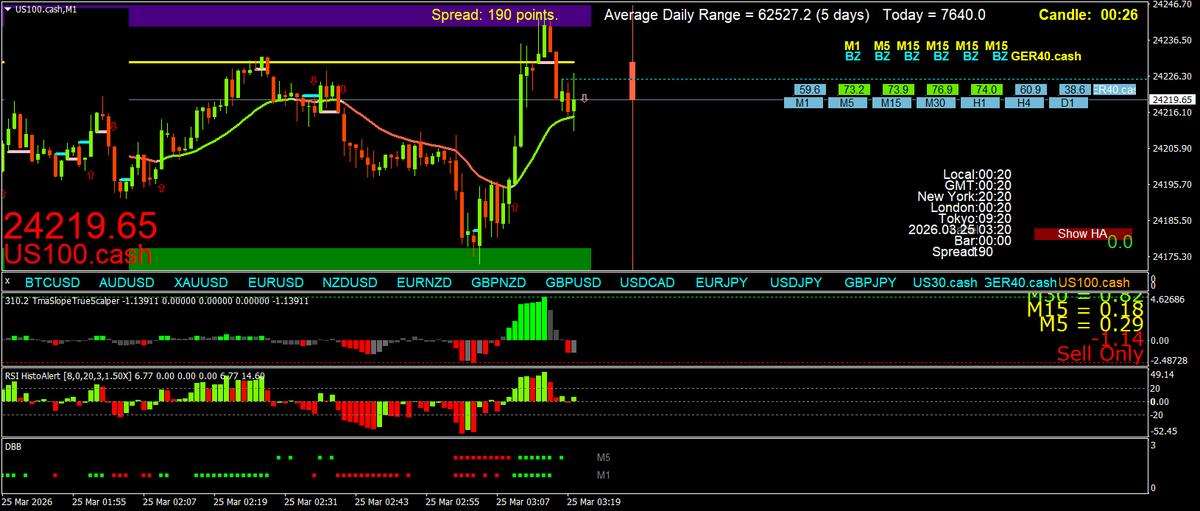
Task: Toggle the Show HA button
Action: [1083, 233]
